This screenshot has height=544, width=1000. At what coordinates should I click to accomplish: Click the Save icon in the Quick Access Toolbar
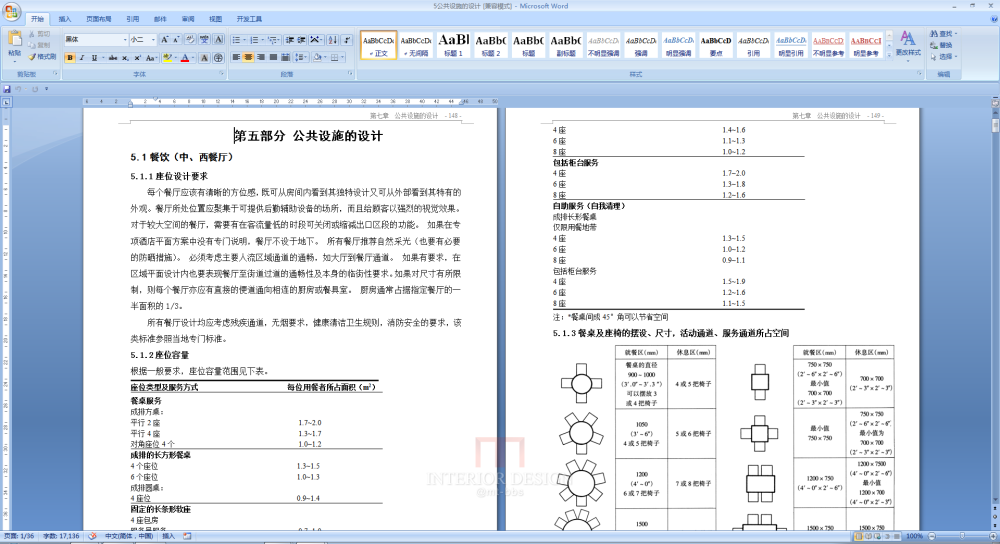(7, 89)
